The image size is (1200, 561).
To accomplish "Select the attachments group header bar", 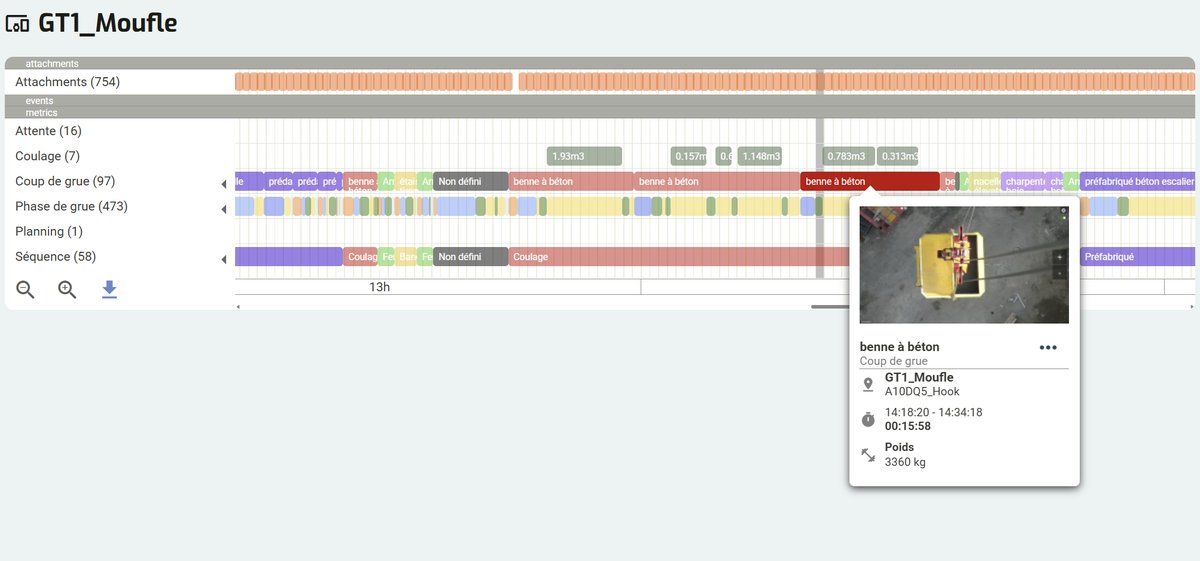I will [x=600, y=63].
